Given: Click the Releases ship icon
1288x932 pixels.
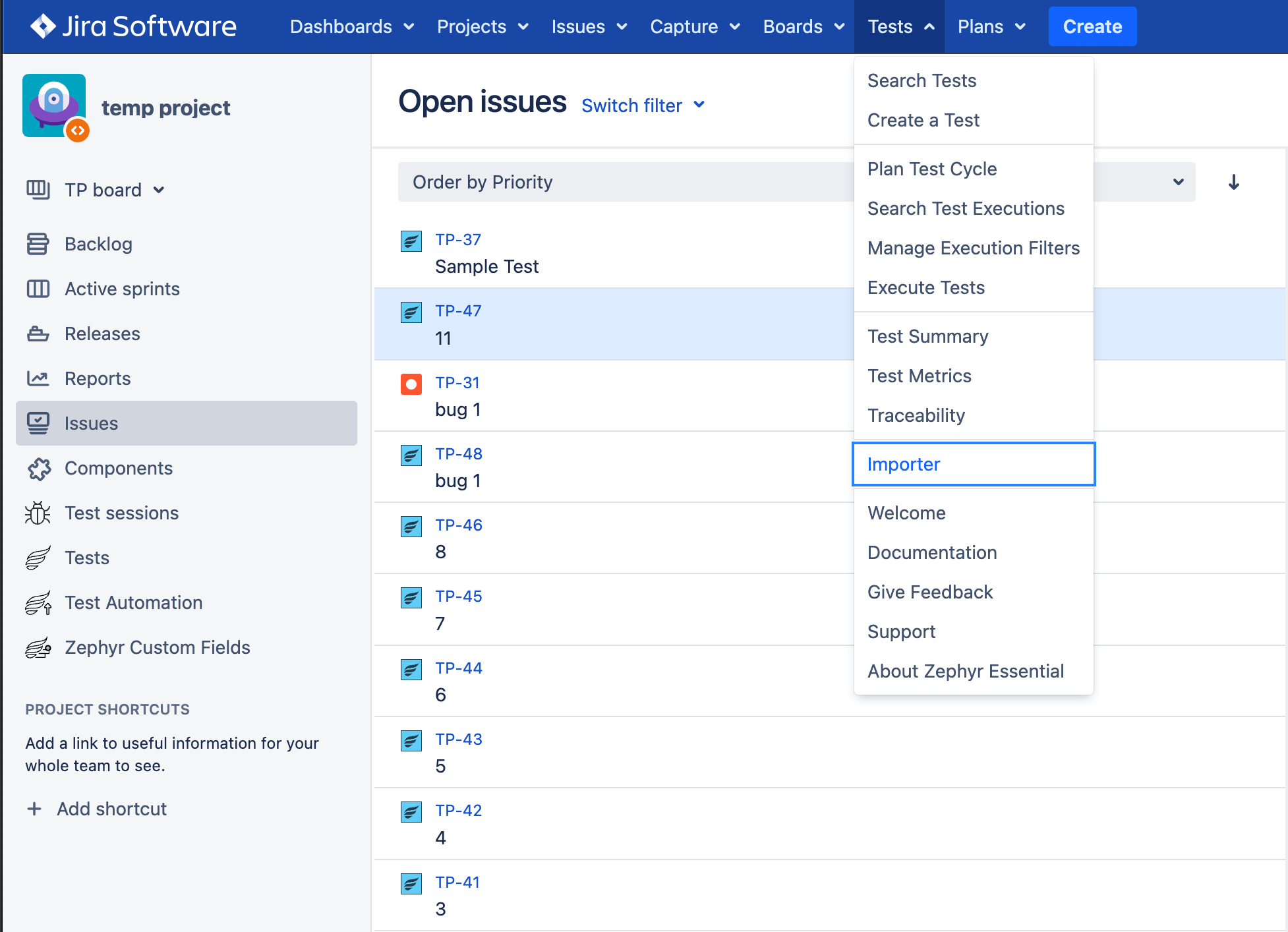Looking at the screenshot, I should click(x=38, y=334).
